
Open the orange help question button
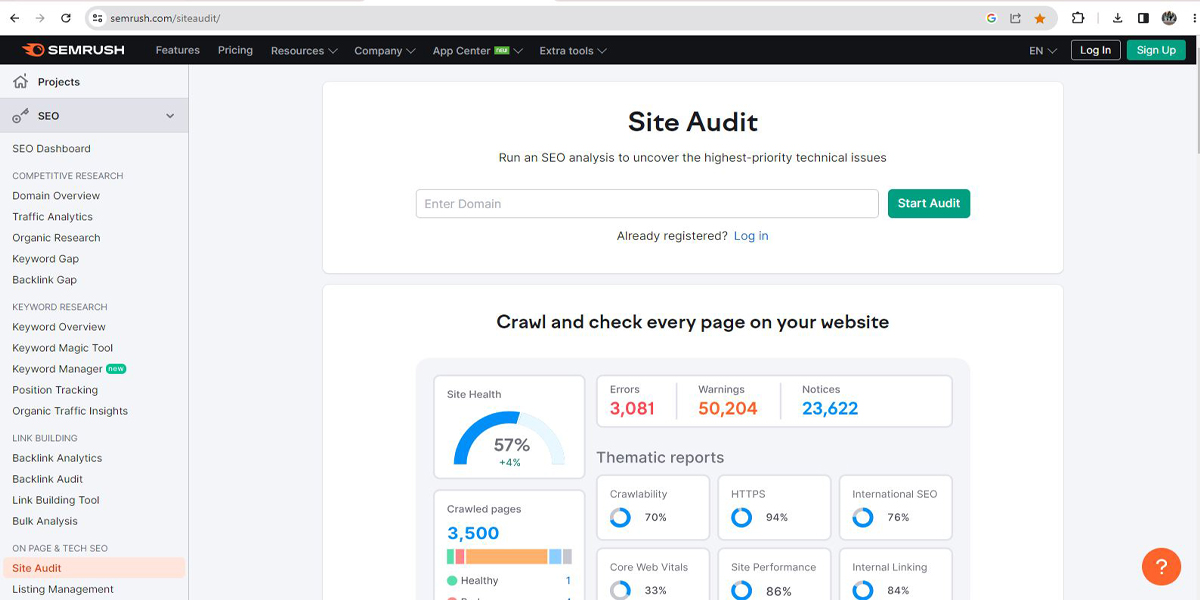(1161, 566)
